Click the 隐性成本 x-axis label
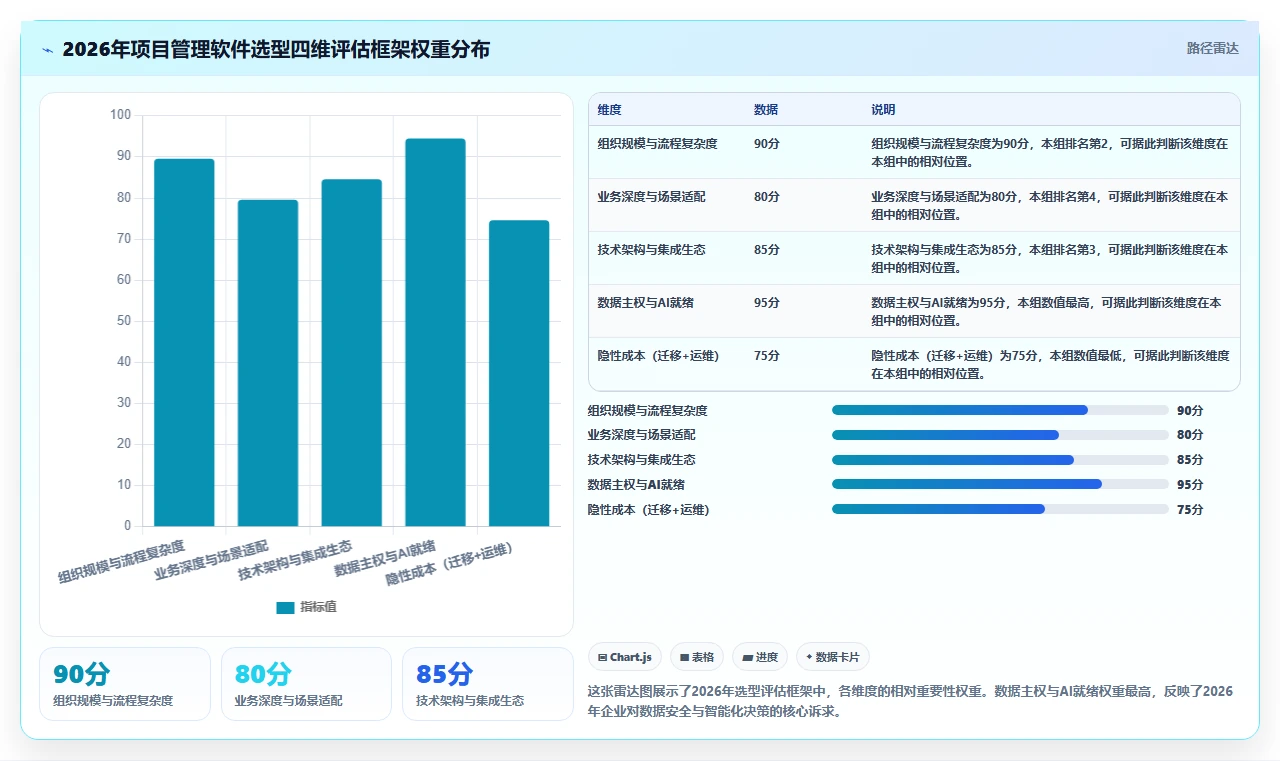 (450, 565)
